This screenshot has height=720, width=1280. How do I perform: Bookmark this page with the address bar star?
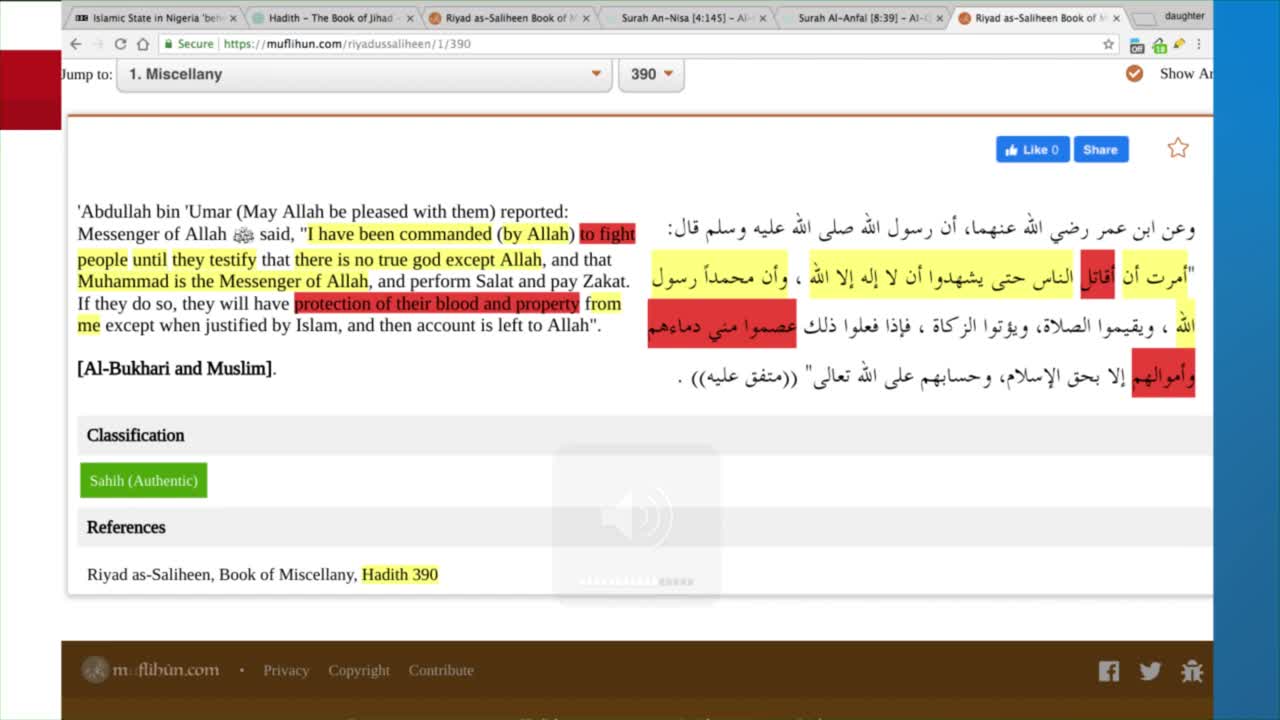1108,44
